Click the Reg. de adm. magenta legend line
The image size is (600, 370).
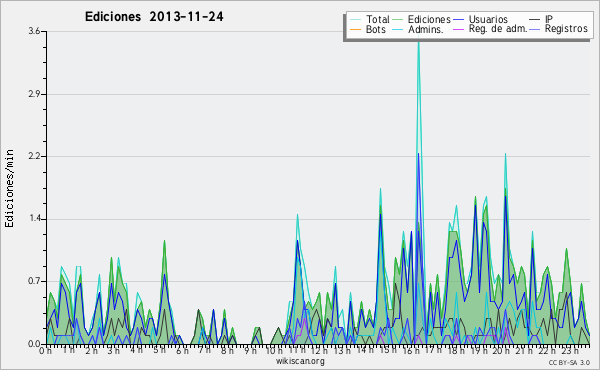point(458,29)
